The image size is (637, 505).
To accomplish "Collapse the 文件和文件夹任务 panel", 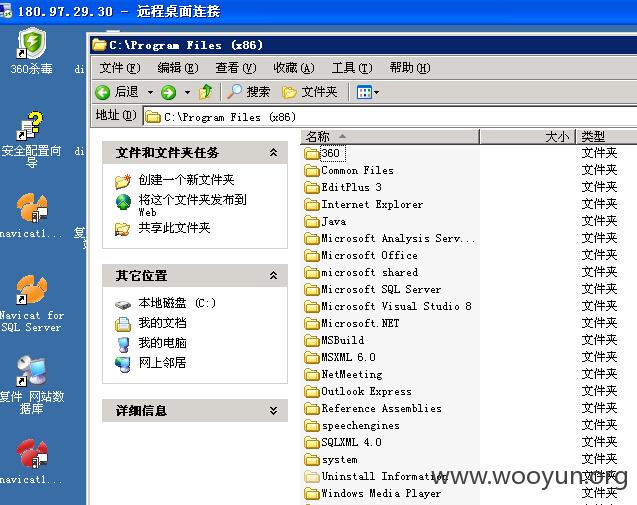I will [273, 153].
